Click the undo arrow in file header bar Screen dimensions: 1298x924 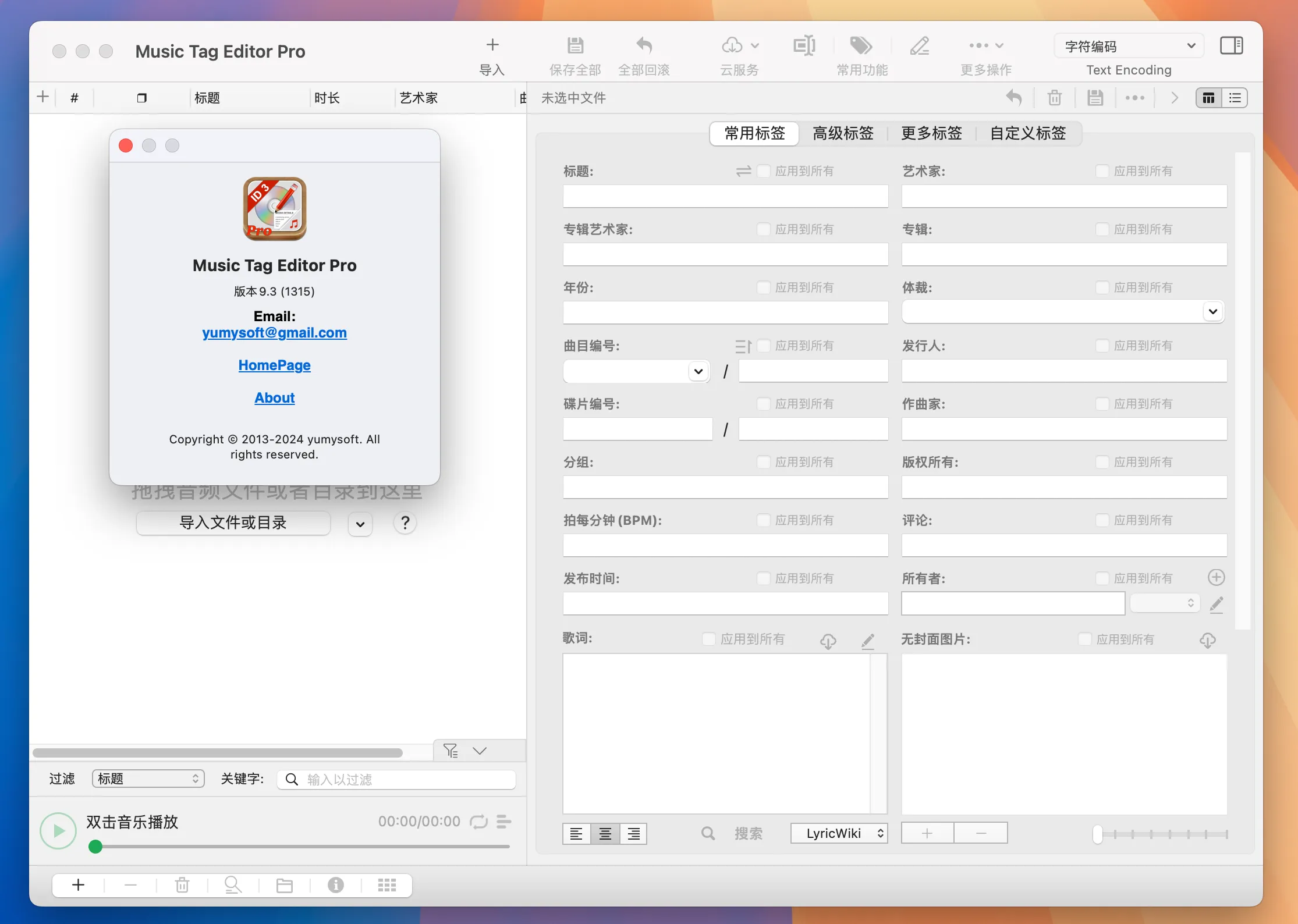[1014, 98]
